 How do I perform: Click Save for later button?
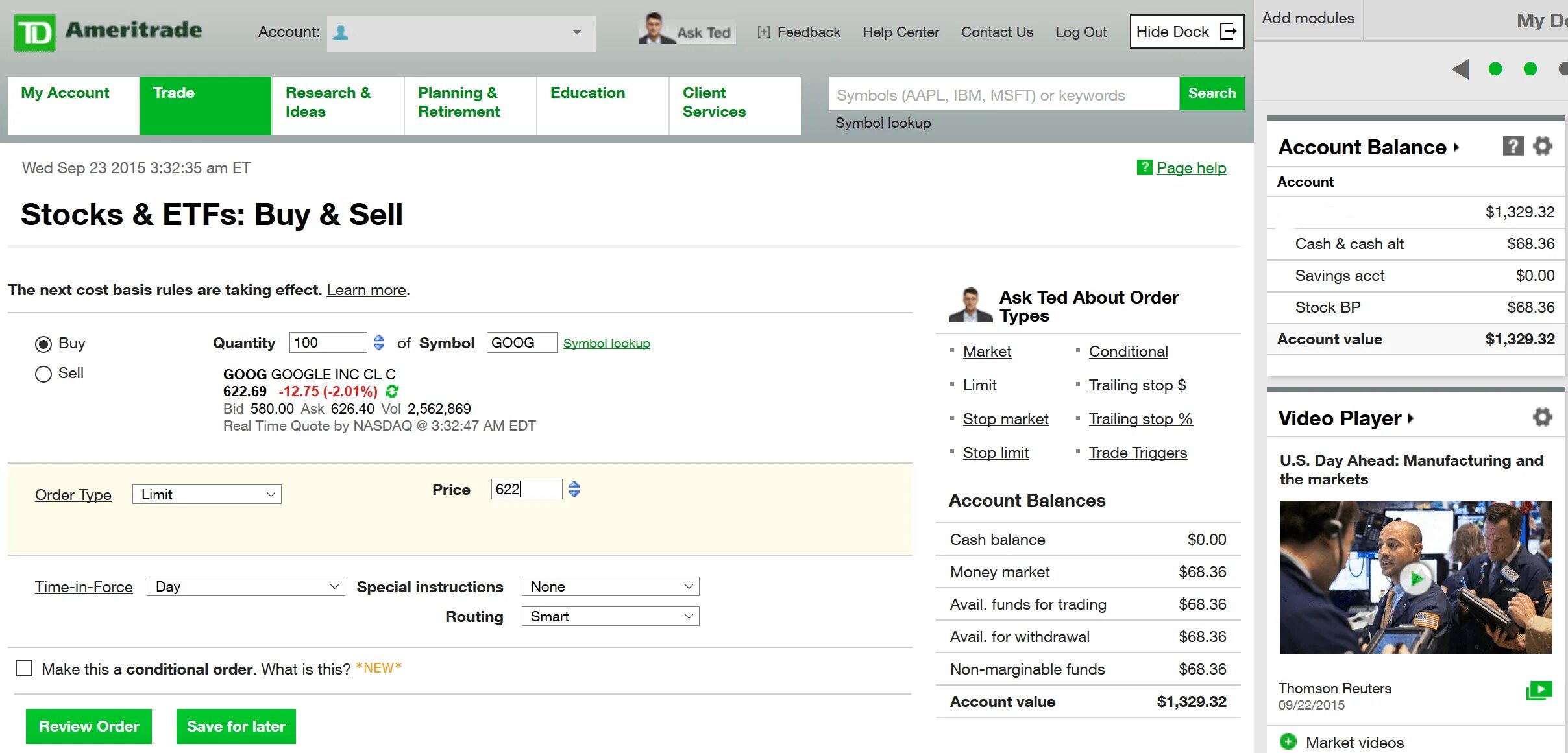point(236,726)
